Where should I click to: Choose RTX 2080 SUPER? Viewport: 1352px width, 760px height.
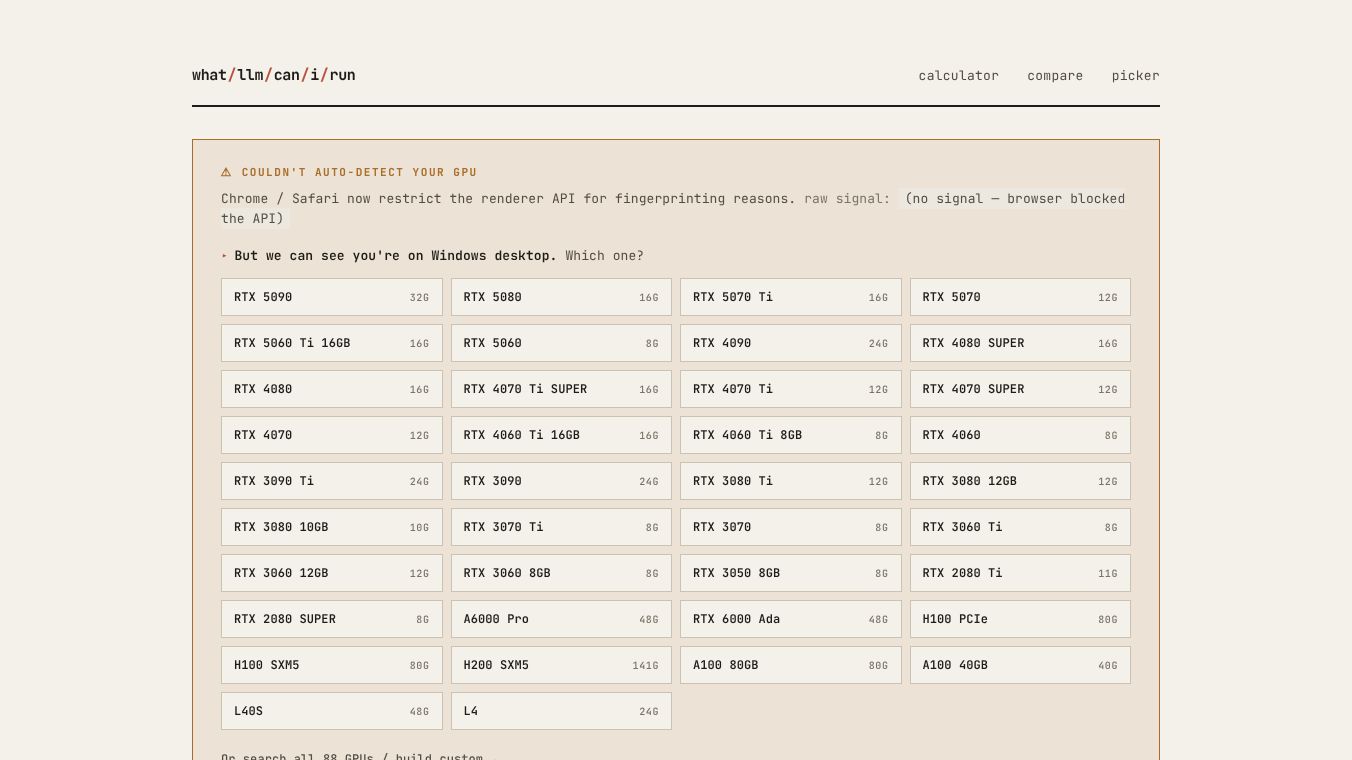[x=332, y=619]
